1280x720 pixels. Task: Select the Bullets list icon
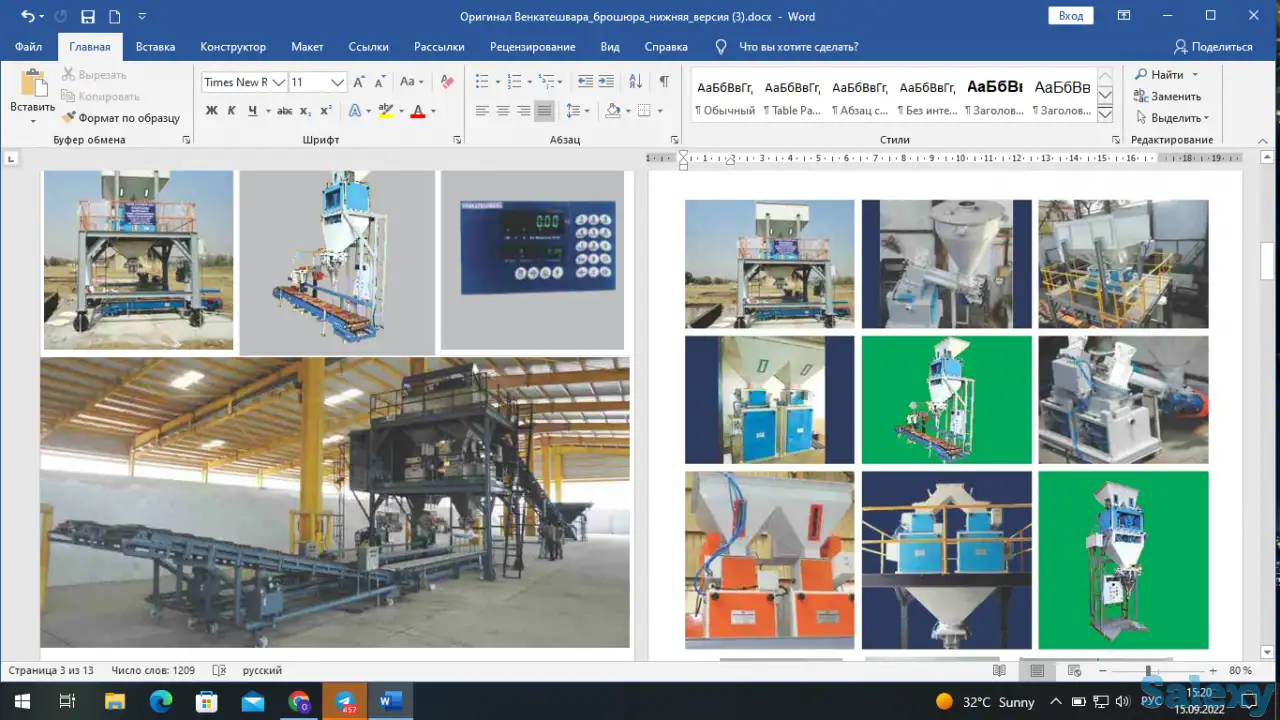point(482,82)
